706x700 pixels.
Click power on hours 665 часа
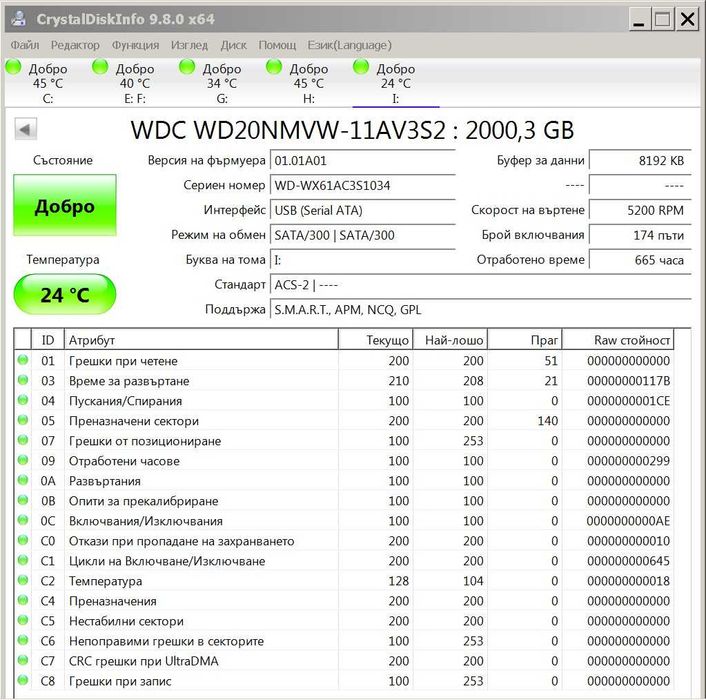tap(640, 260)
